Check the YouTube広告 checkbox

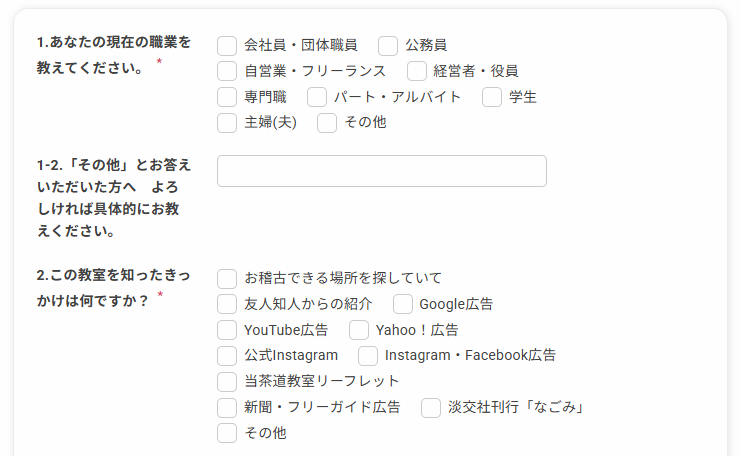[x=227, y=330]
